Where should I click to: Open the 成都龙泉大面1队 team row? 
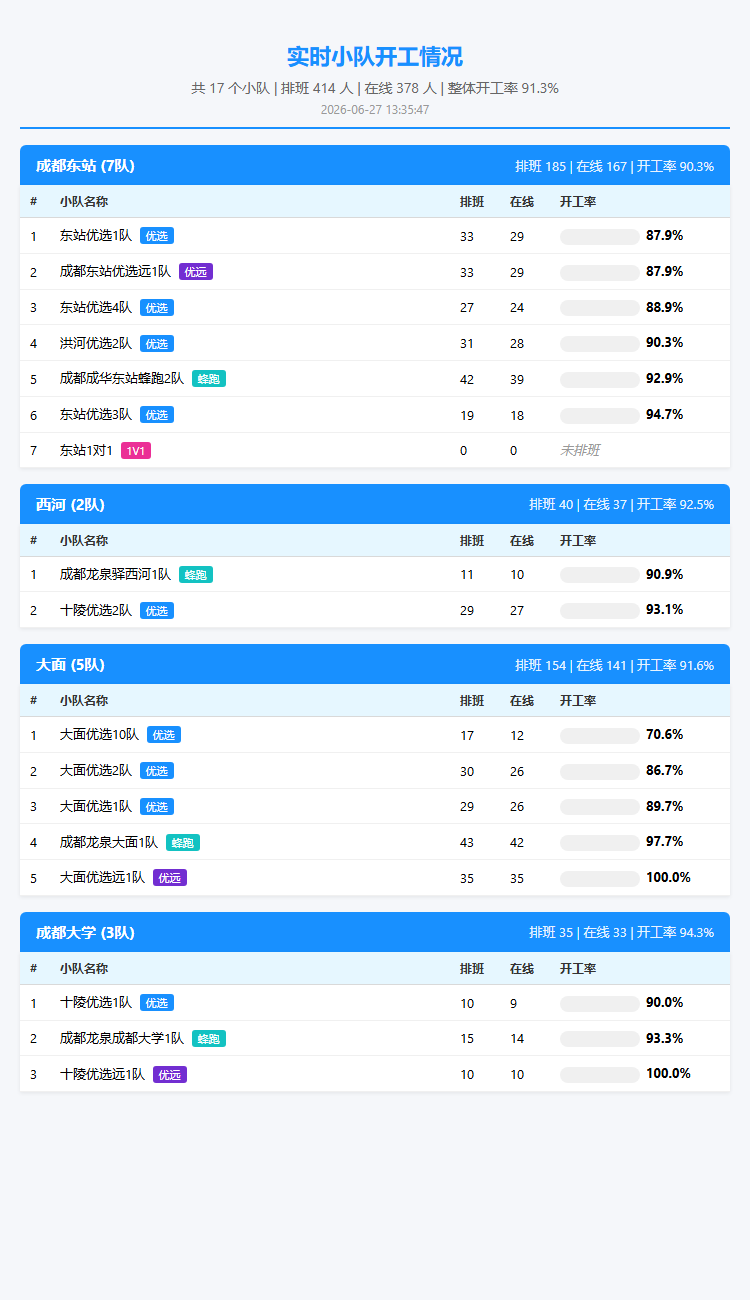click(375, 843)
